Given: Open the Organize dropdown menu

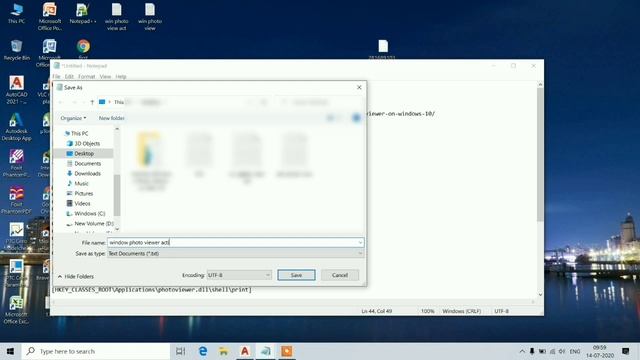Looking at the screenshot, I should [x=73, y=118].
